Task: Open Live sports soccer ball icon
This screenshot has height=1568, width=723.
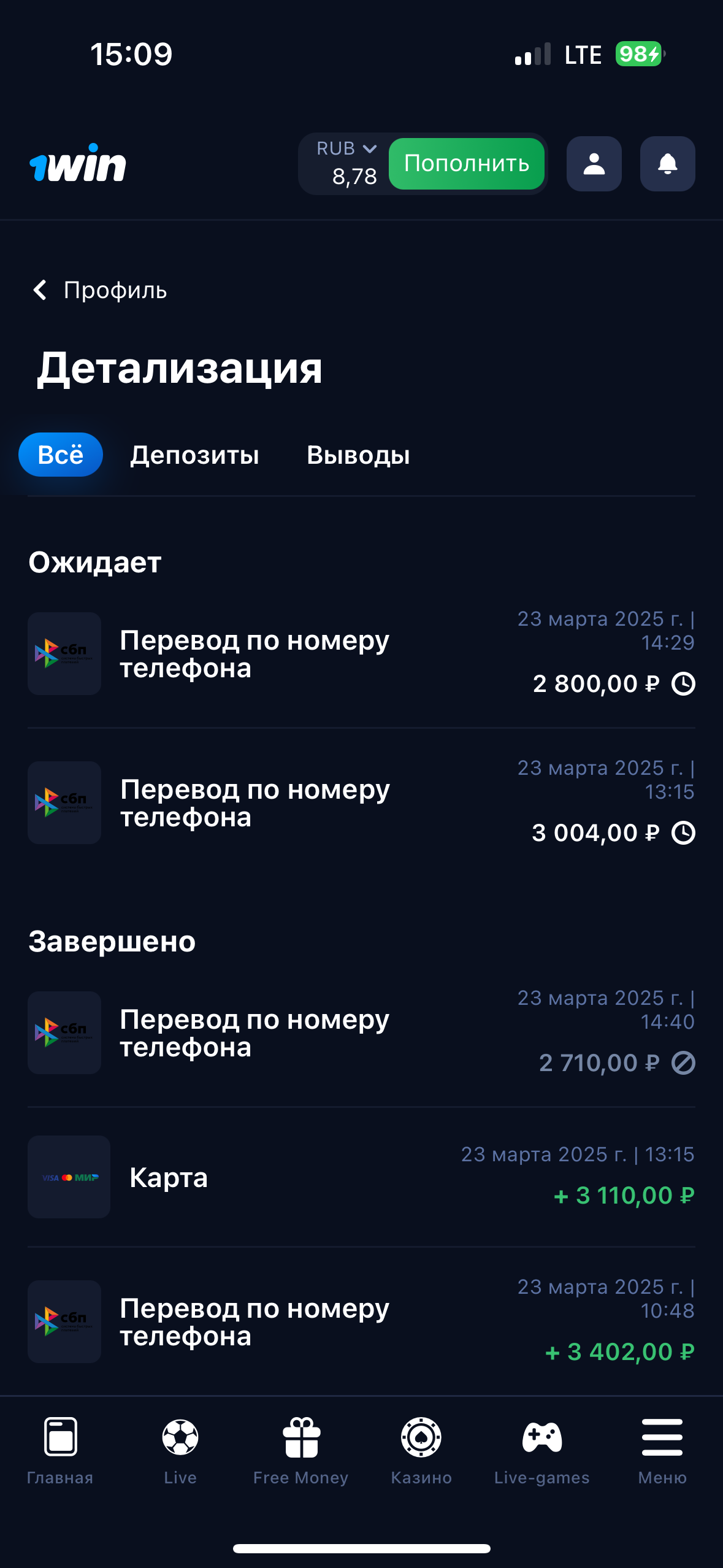Action: pyautogui.click(x=180, y=1437)
